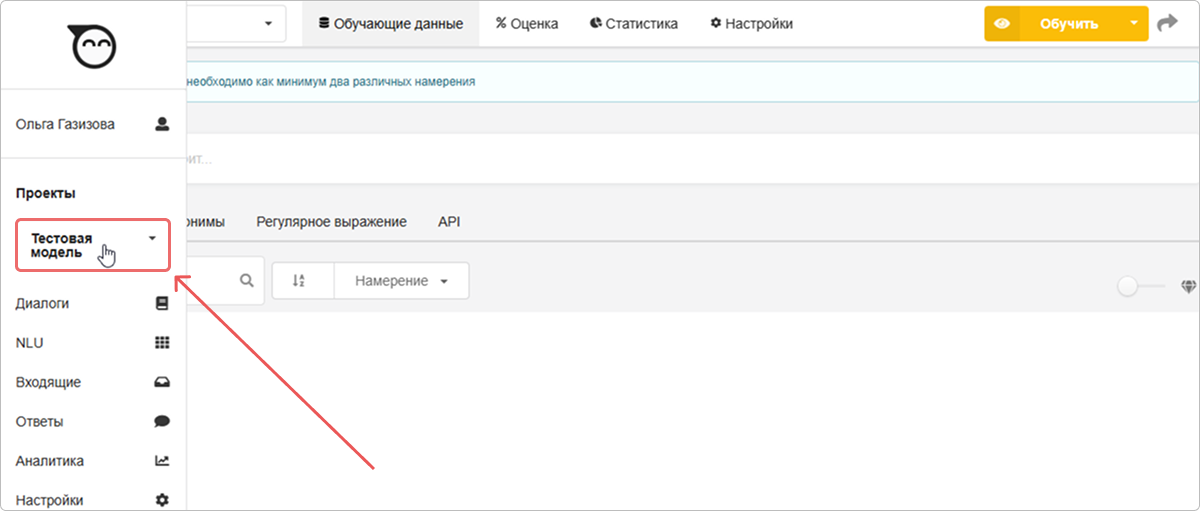Click the diamond icon near slider
1200x511 pixels.
[1188, 287]
